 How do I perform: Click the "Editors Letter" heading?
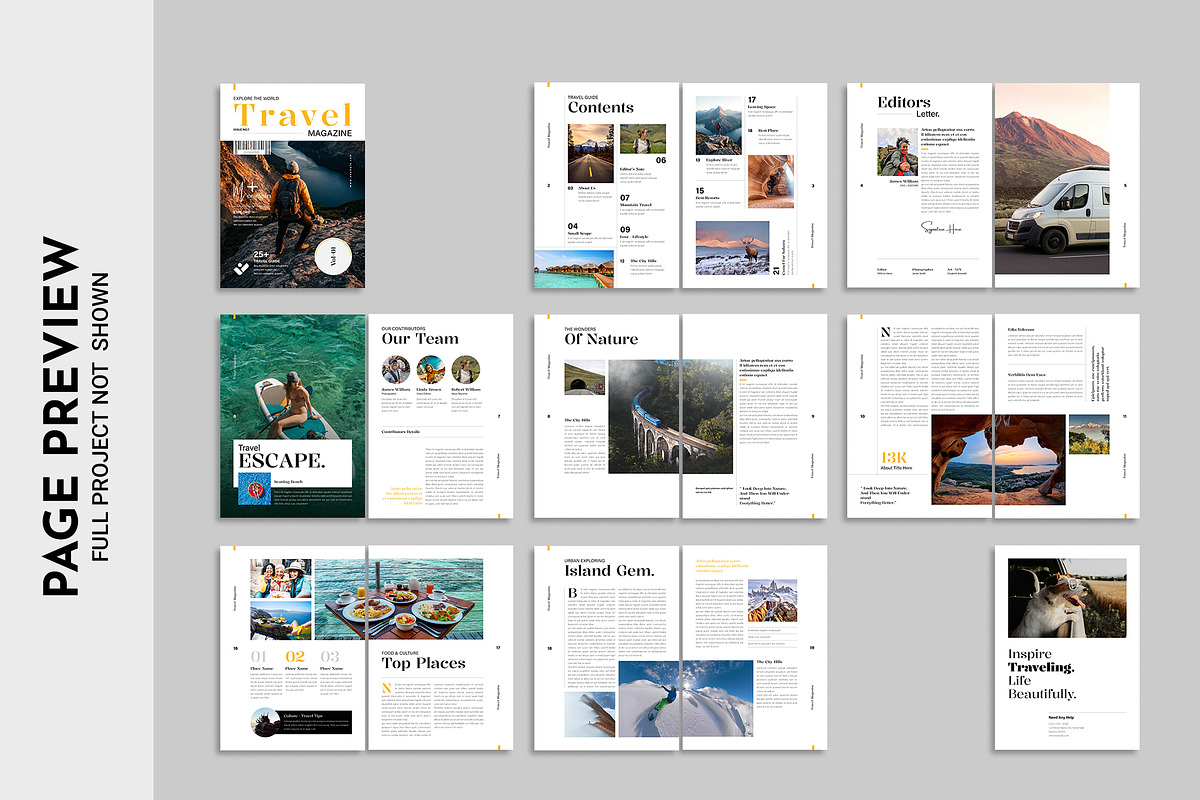(908, 107)
